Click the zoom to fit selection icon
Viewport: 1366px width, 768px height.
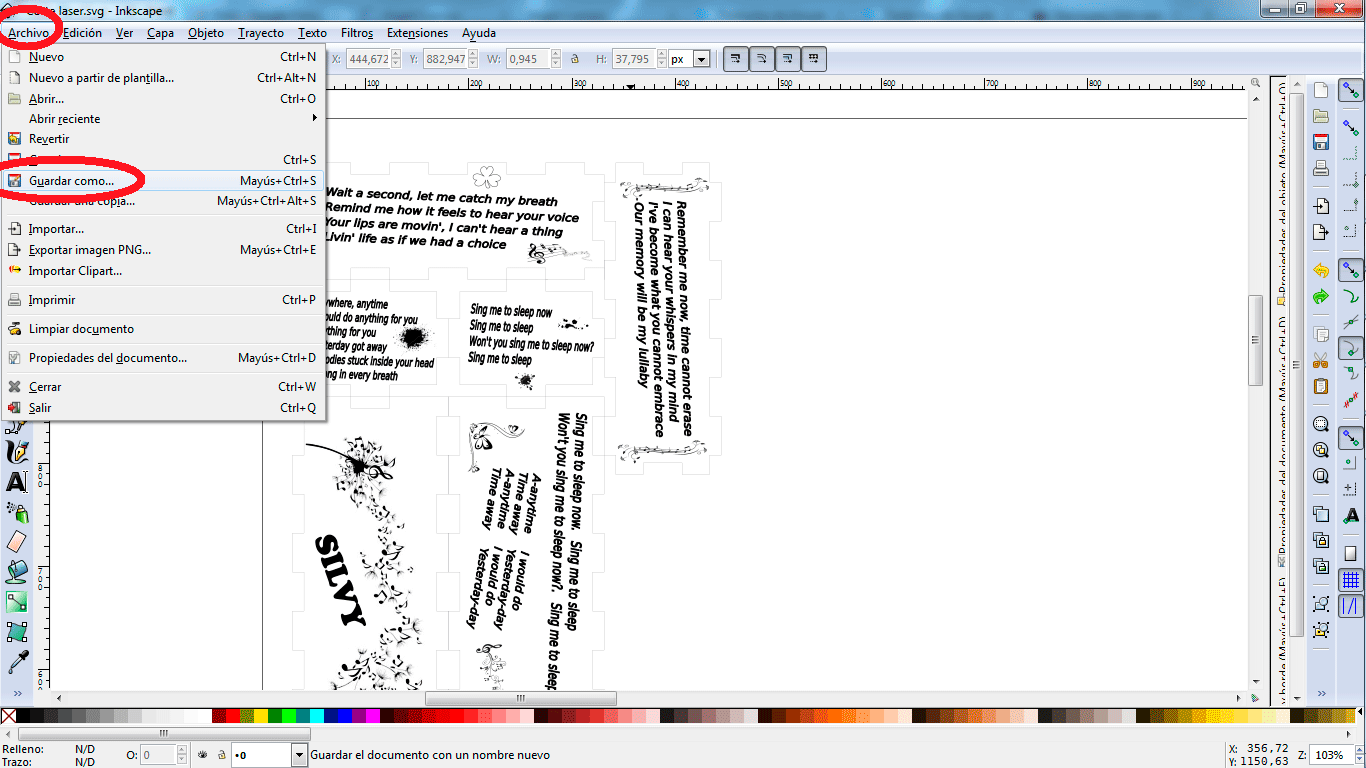point(1321,424)
